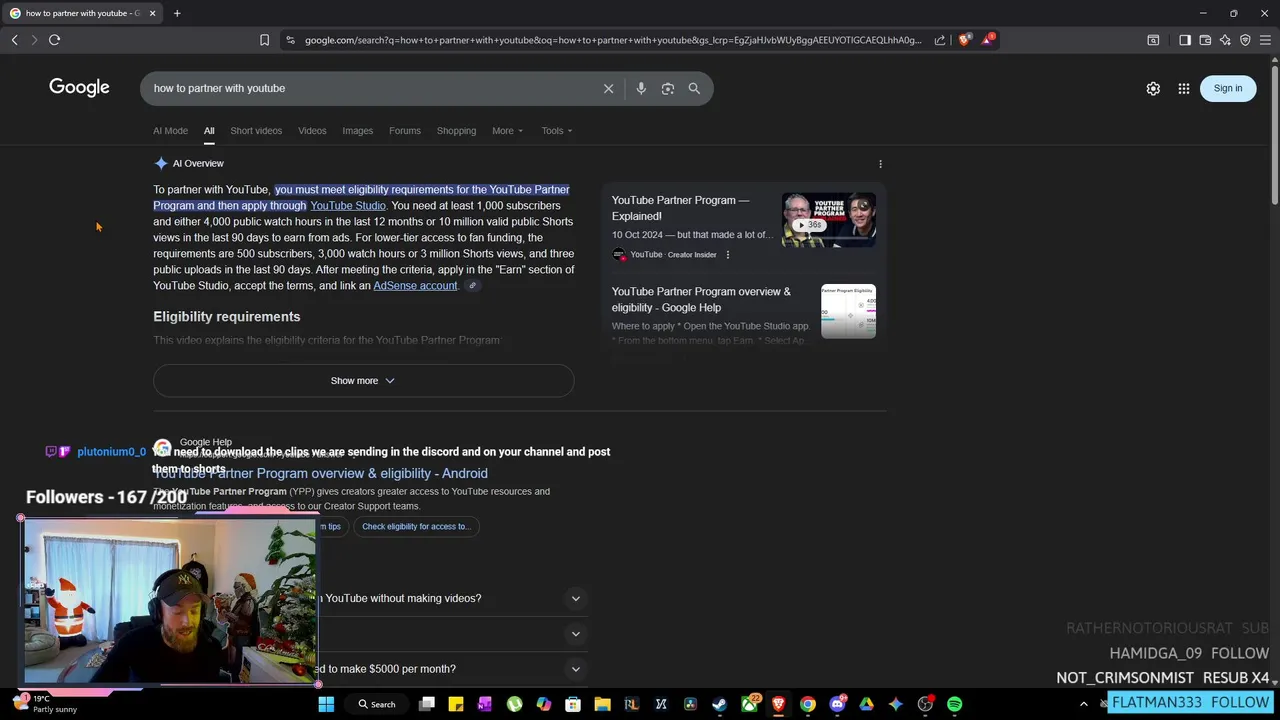1280x720 pixels.
Task: Click the browser address bar URL
Action: tap(613, 40)
